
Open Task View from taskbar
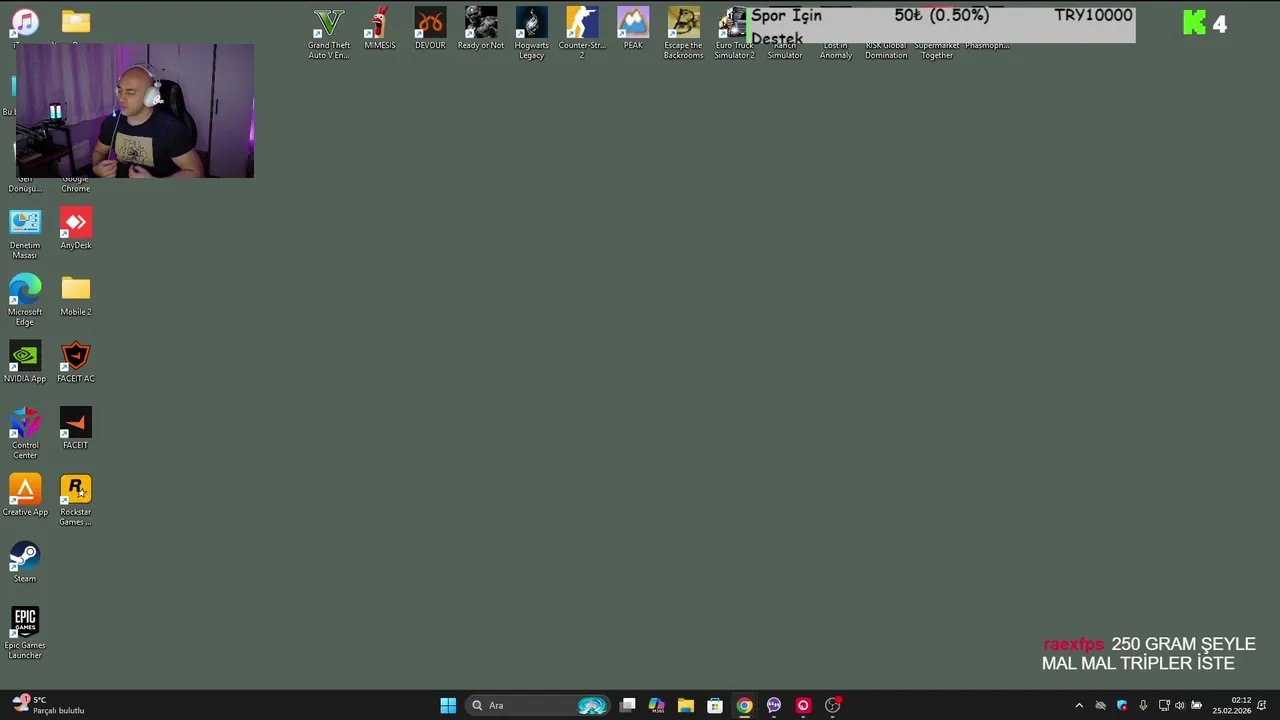pos(627,705)
